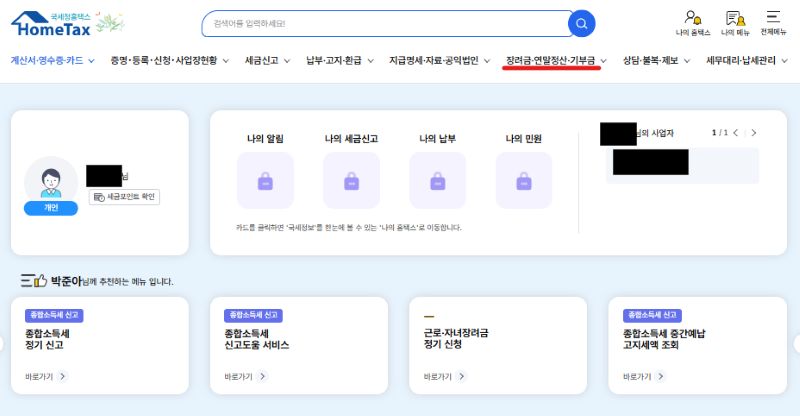Click the 나의 세금신고 label
The width and height of the screenshot is (800, 416).
[352, 138]
